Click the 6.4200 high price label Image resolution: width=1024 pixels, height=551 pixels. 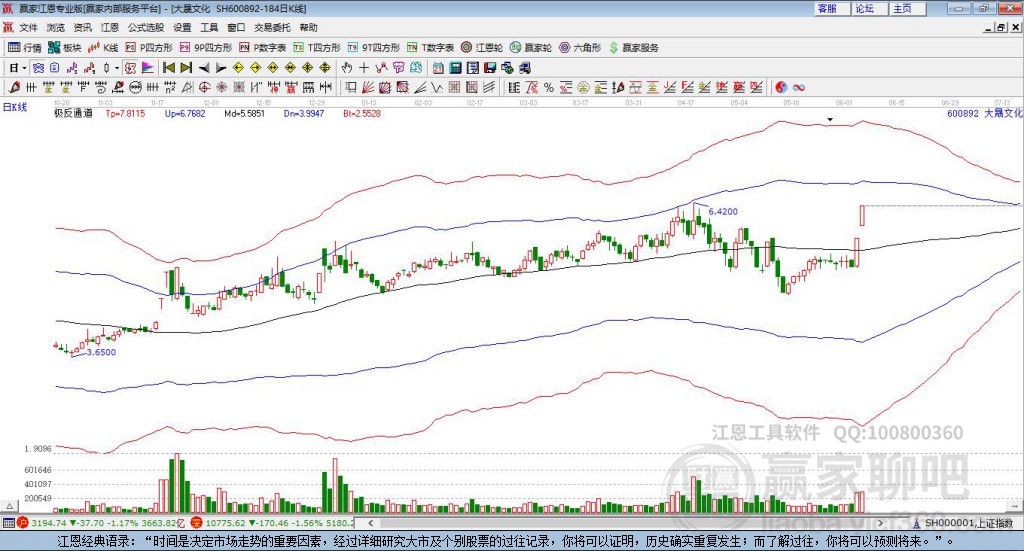tap(723, 212)
